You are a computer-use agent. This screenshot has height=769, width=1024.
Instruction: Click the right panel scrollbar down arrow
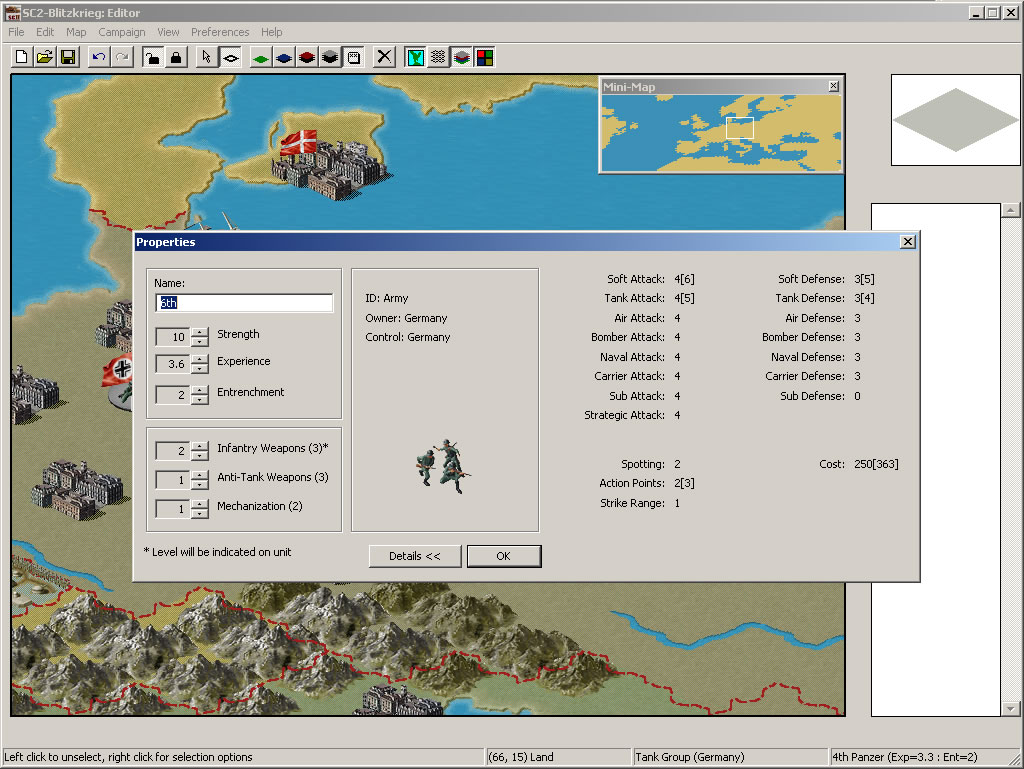click(1011, 708)
